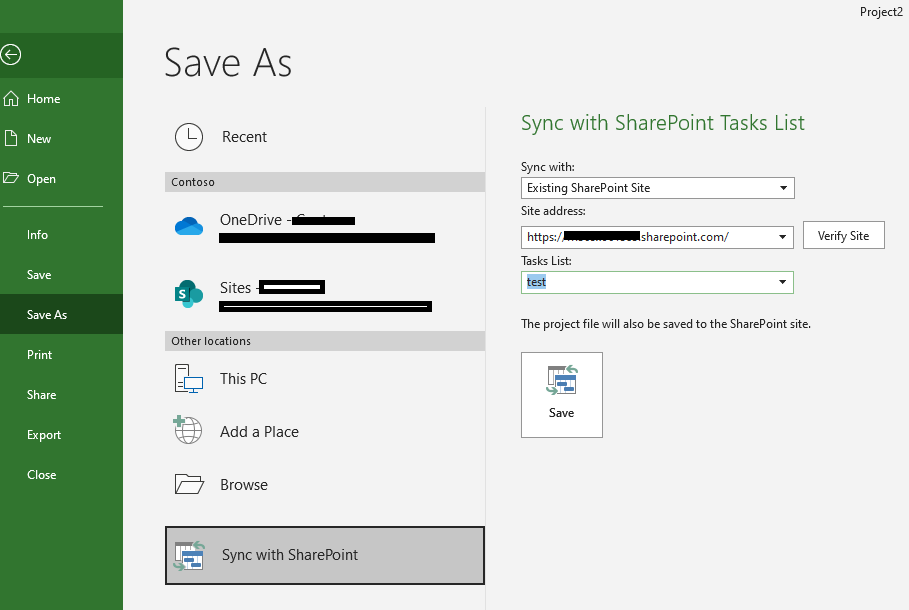Click the Recent clock icon
The width and height of the screenshot is (909, 610).
(x=189, y=137)
